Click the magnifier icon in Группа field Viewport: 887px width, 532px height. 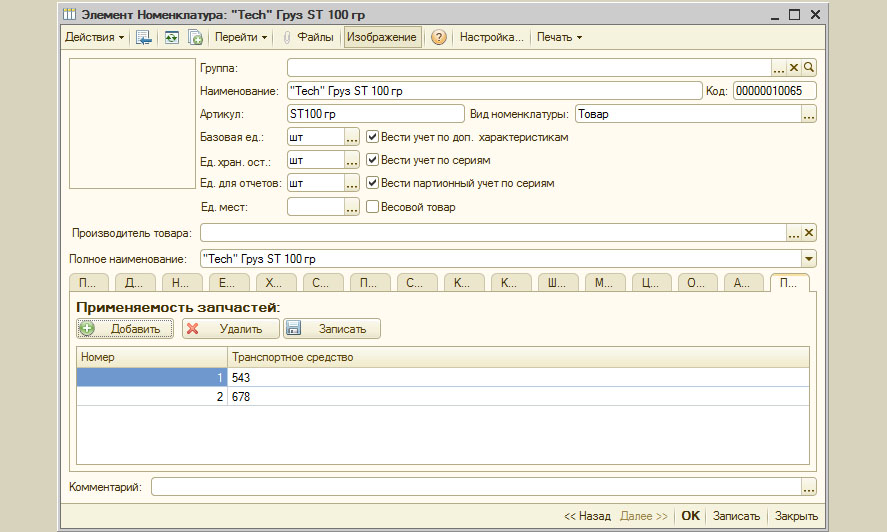point(809,67)
